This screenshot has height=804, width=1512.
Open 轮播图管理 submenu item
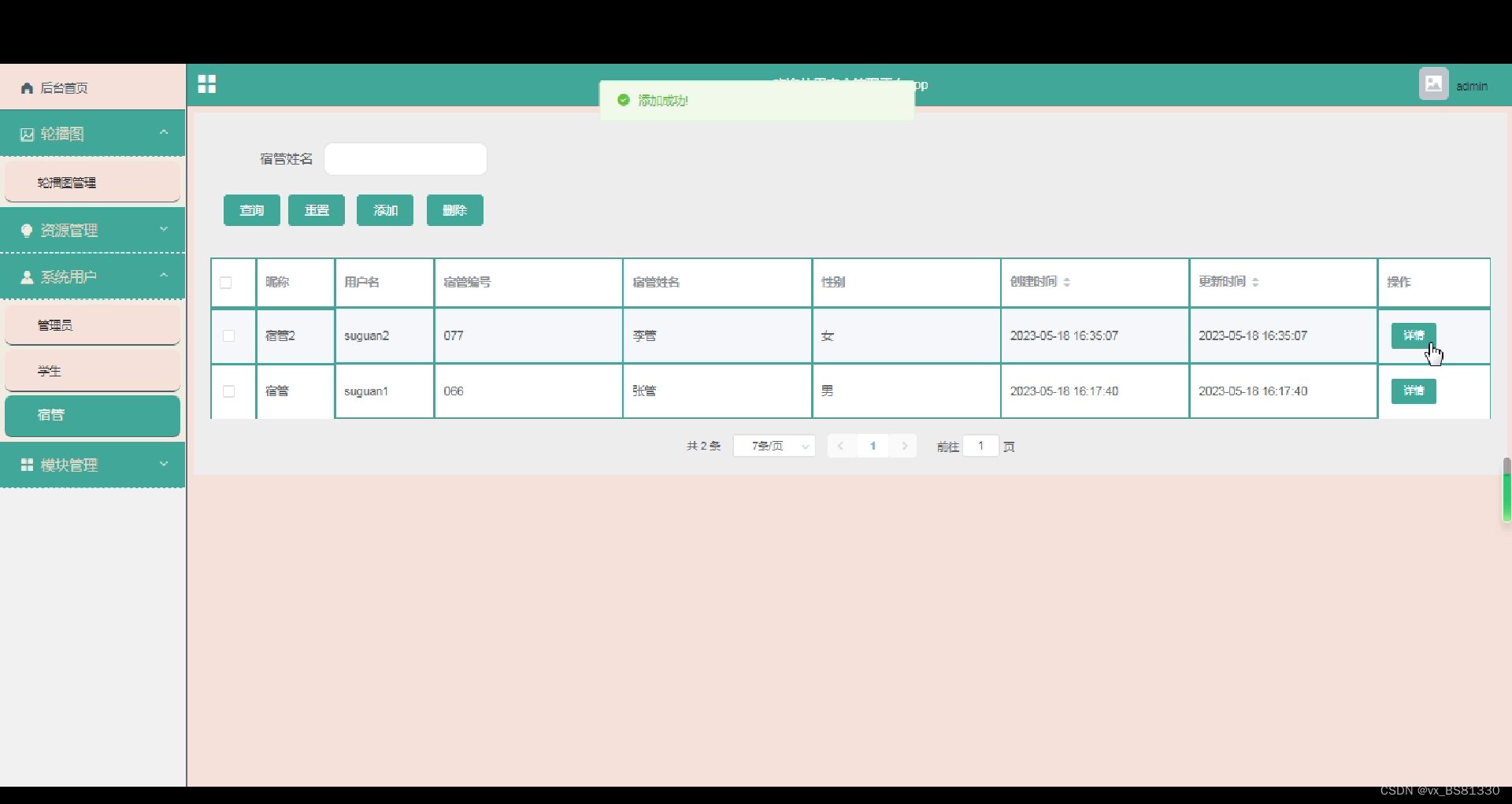[93, 183]
